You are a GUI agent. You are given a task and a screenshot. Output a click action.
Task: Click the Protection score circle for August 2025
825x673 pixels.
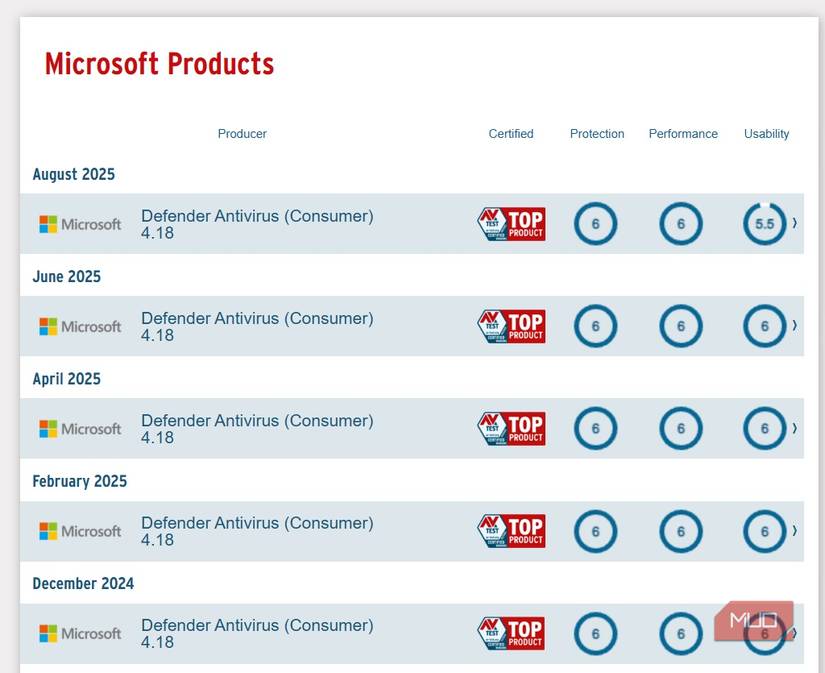pos(595,224)
